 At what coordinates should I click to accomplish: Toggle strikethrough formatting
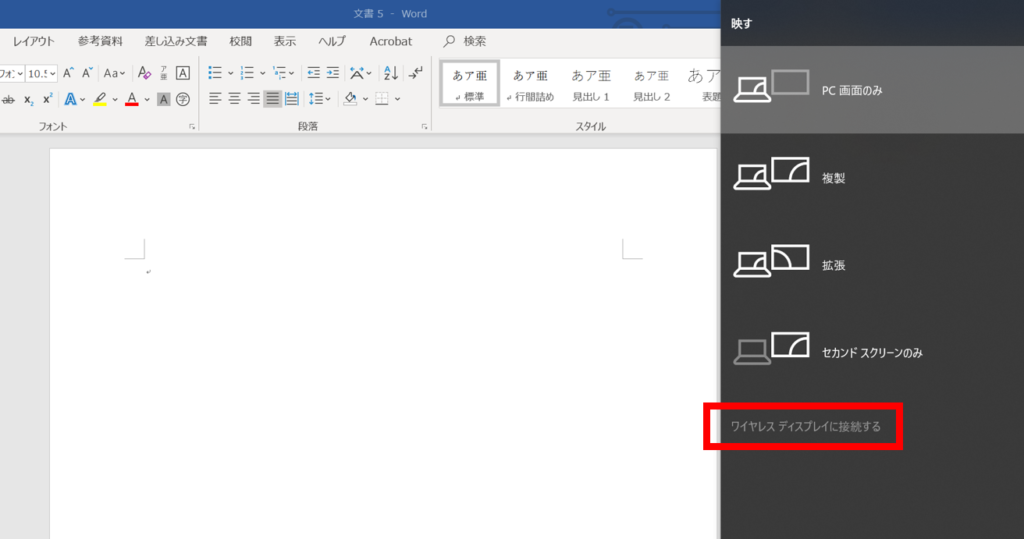8,99
